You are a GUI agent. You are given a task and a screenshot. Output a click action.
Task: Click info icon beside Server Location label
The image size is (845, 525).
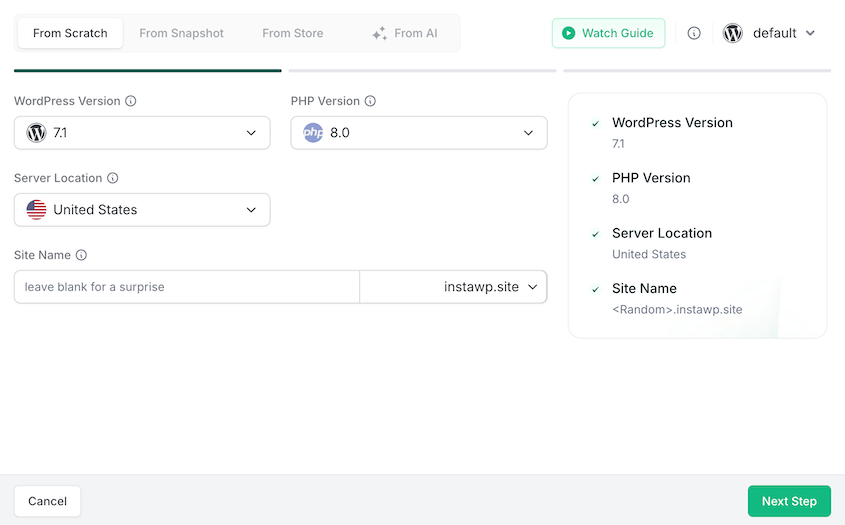(112, 178)
